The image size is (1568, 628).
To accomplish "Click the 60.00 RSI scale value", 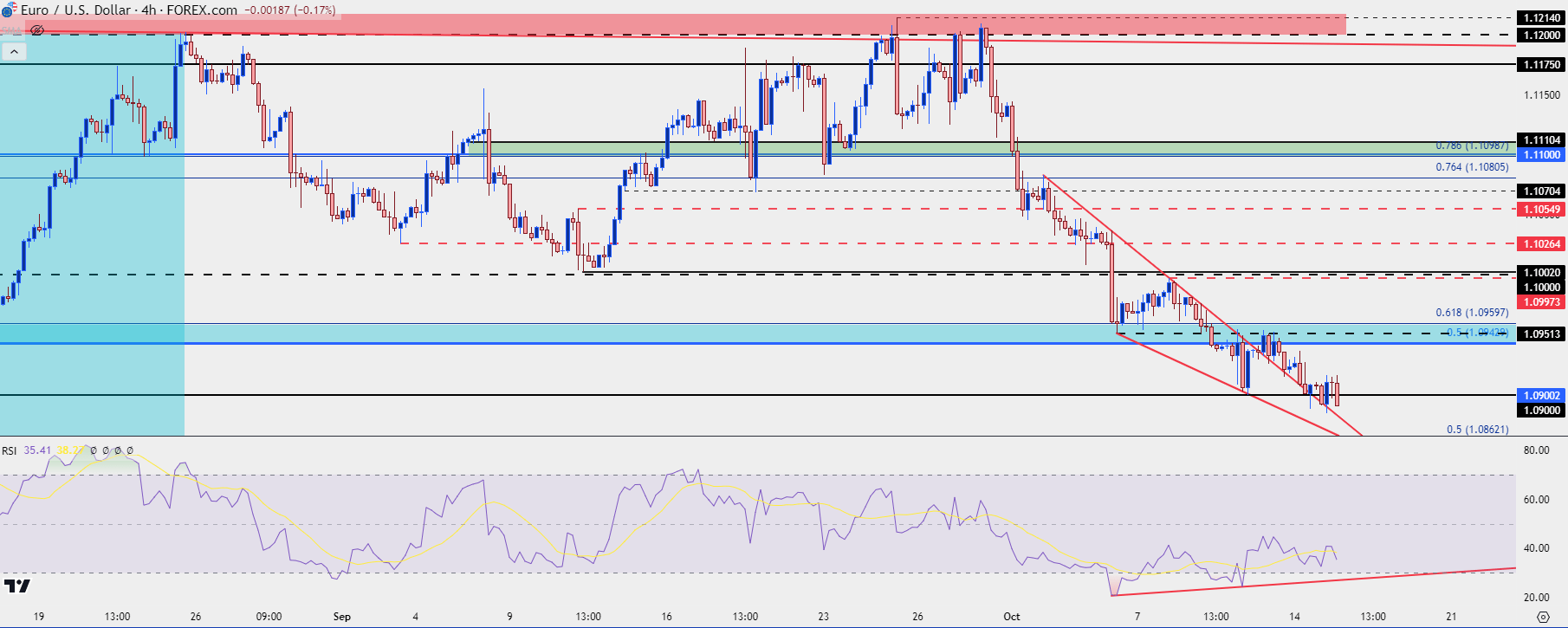I will point(1537,499).
